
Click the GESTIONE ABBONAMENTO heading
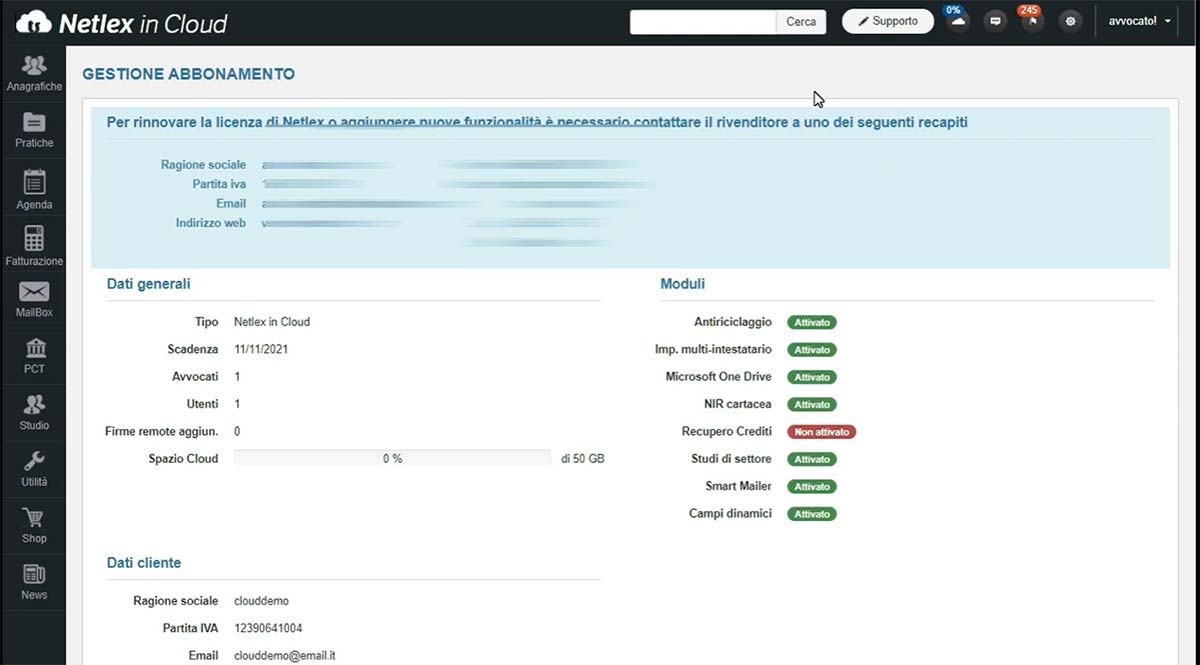(x=188, y=74)
